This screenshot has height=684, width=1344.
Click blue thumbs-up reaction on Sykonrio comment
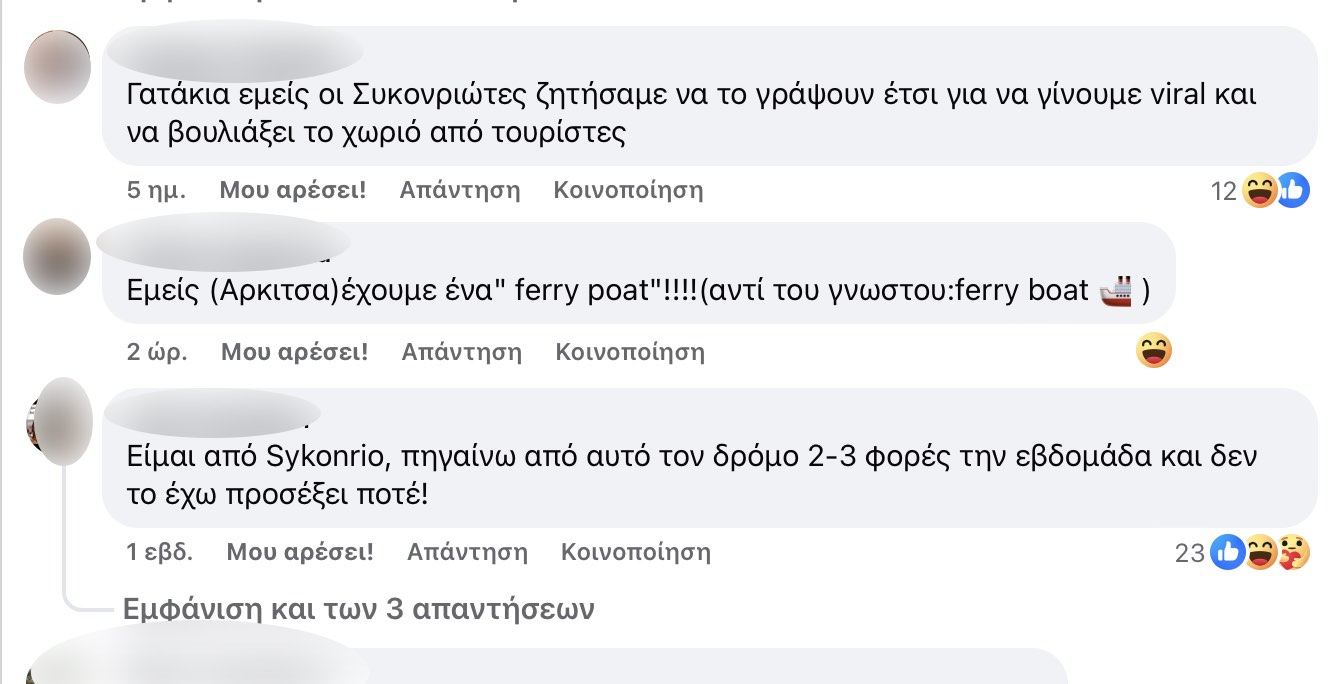tap(1227, 552)
